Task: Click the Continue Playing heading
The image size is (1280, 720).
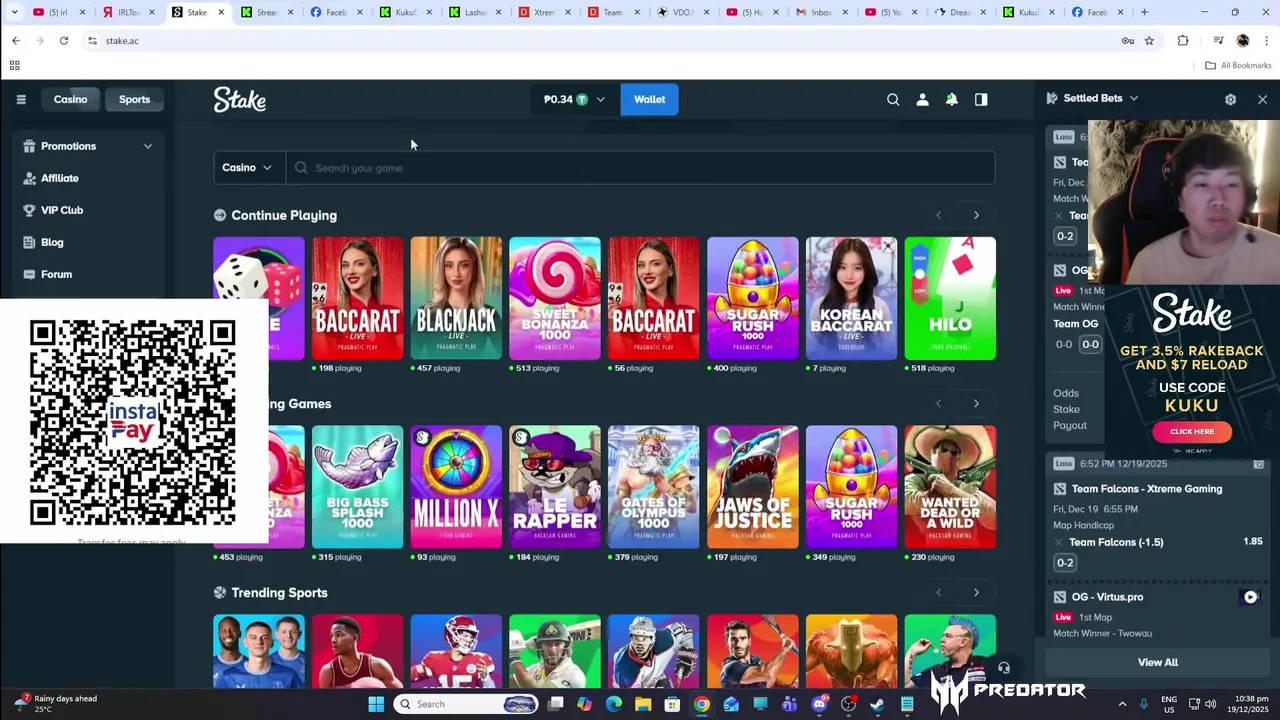Action: (x=284, y=215)
